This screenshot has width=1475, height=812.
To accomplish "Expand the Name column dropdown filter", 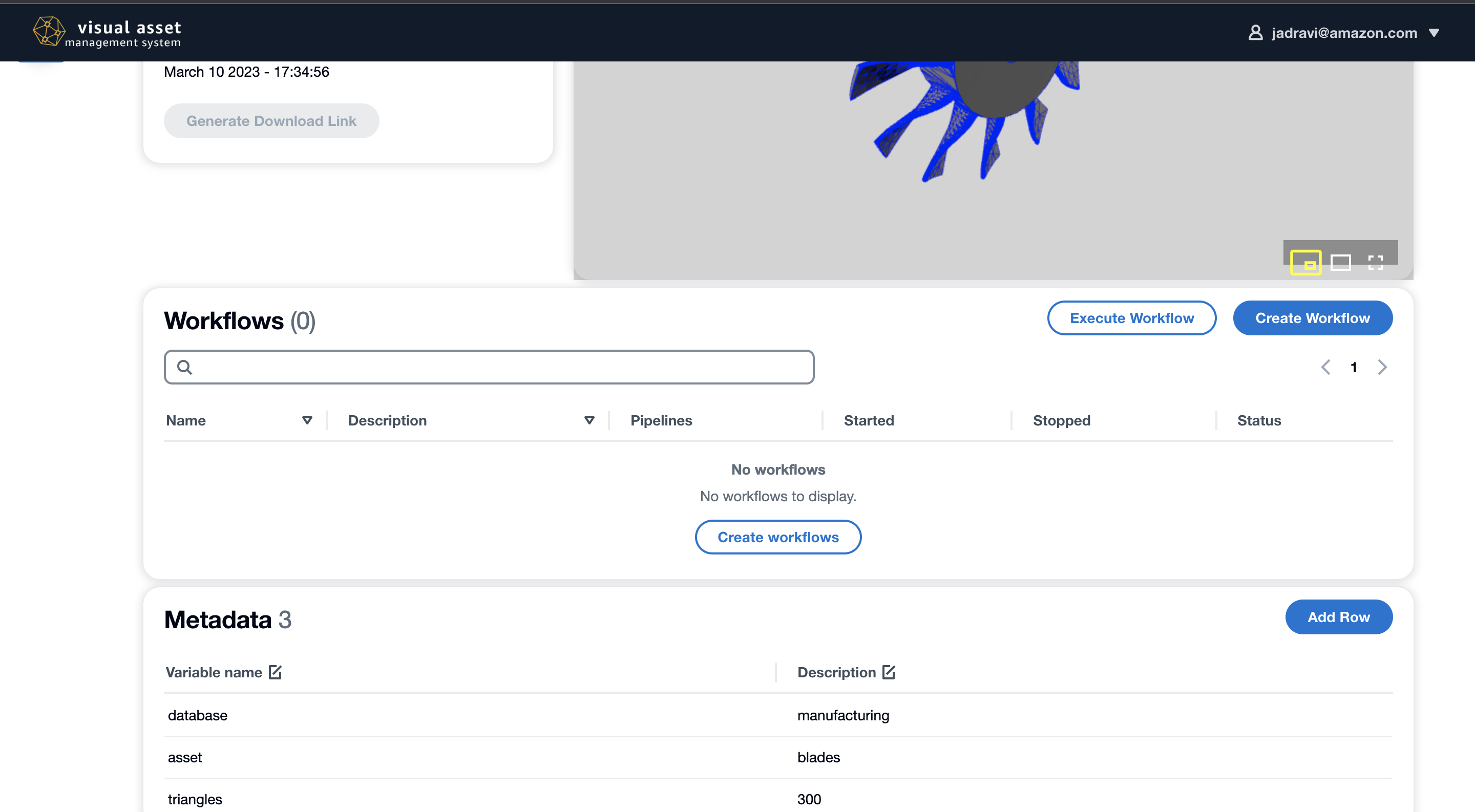I will click(x=307, y=419).
